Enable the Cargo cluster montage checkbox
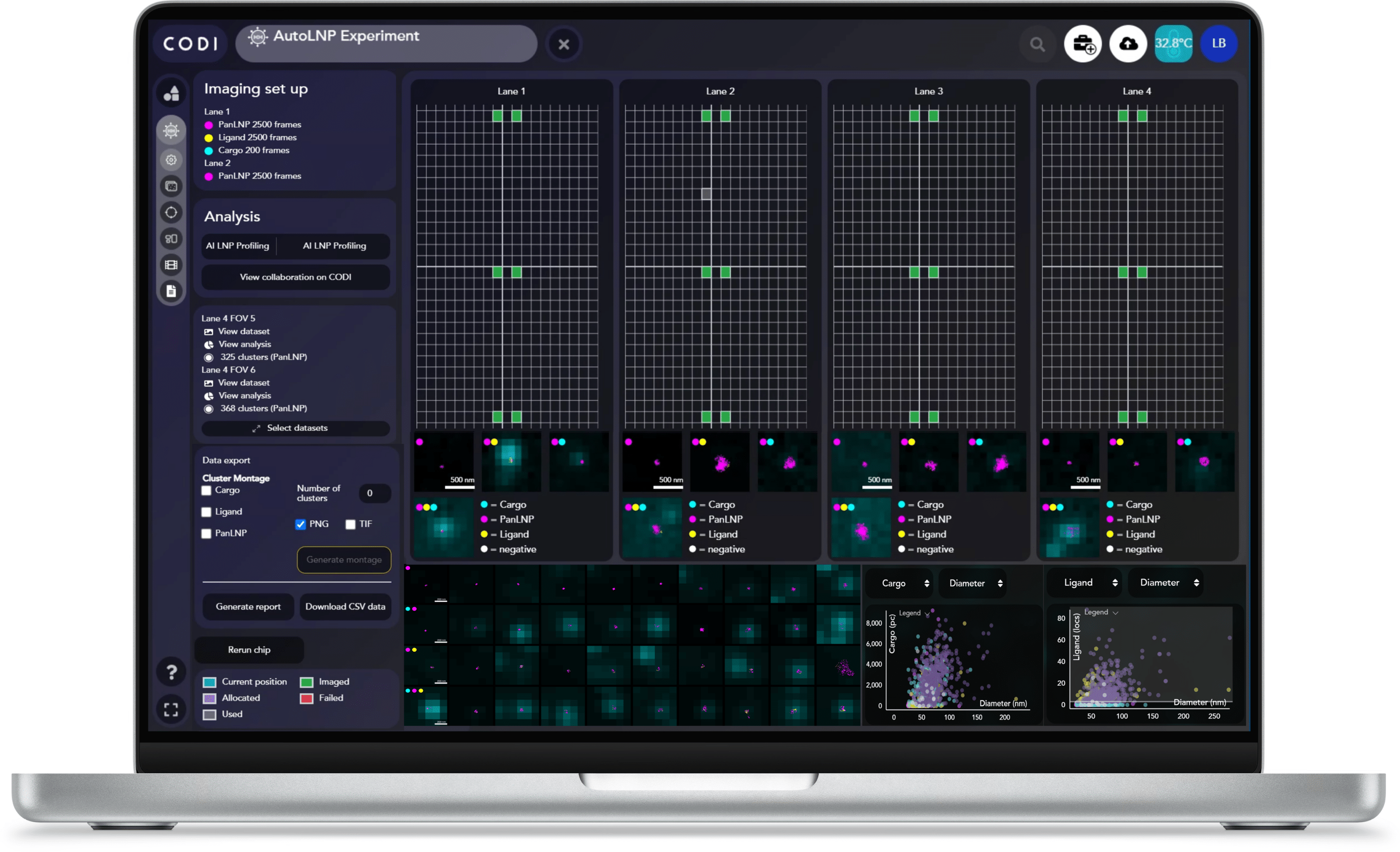The width and height of the screenshot is (1400, 852). tap(207, 491)
